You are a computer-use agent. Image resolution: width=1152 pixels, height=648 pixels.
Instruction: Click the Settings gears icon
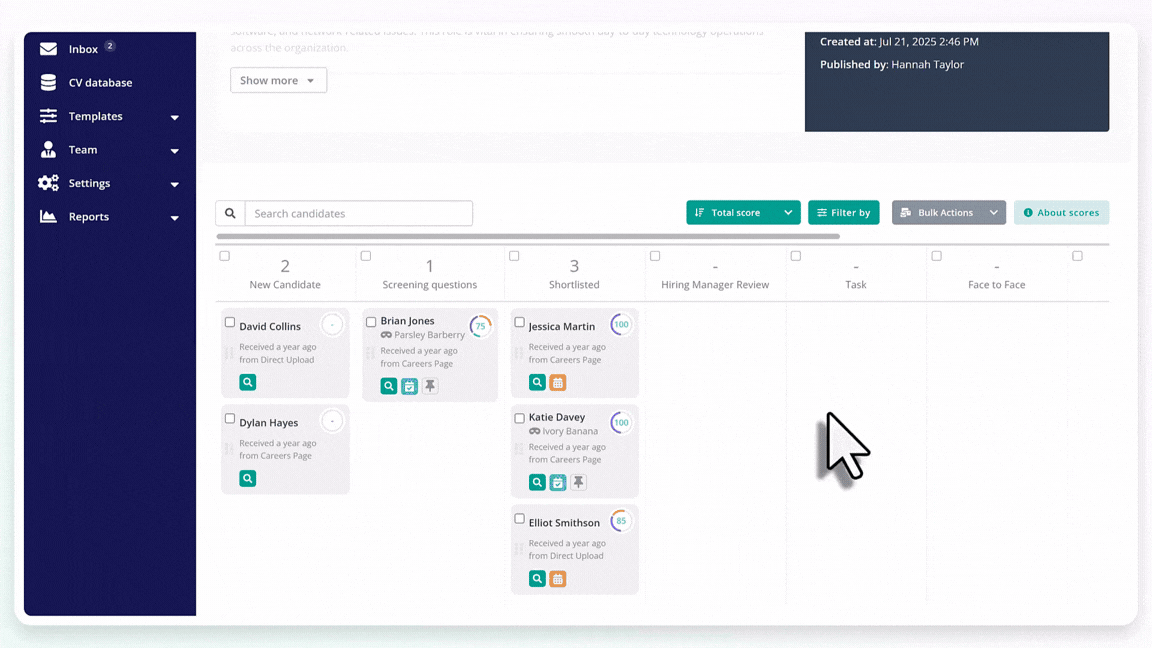[48, 183]
